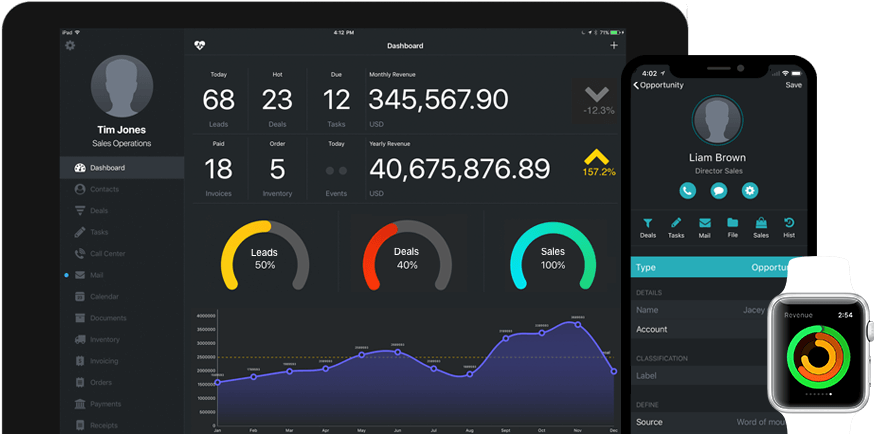Tap the Paid 18 Invoices tile
The width and height of the screenshot is (874, 434).
(x=218, y=168)
